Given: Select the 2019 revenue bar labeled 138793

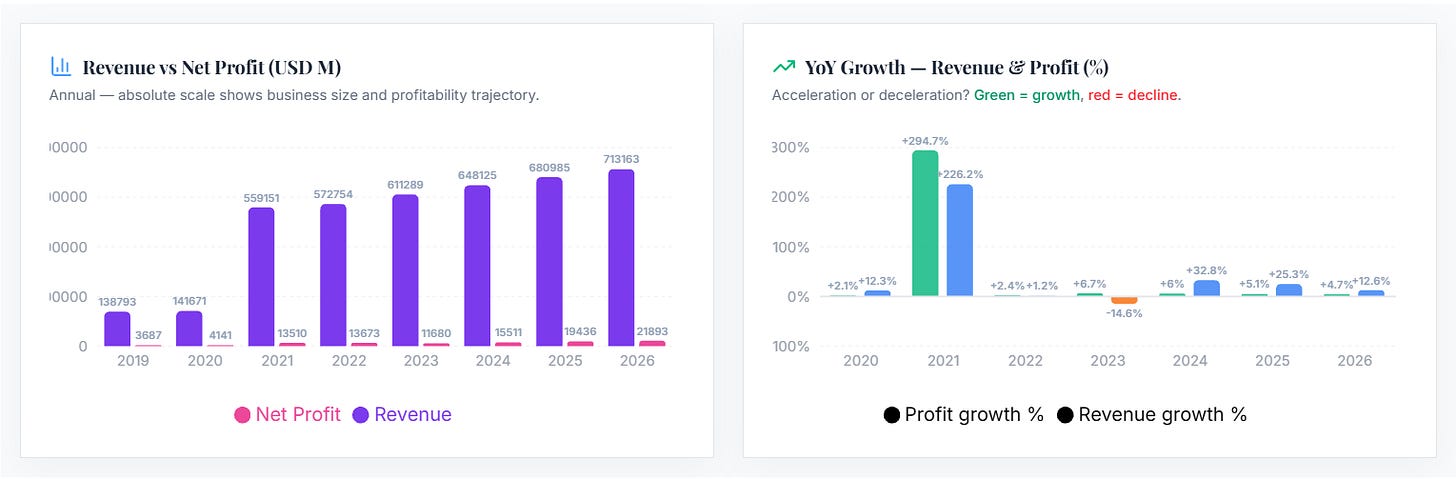Looking at the screenshot, I should tap(117, 329).
